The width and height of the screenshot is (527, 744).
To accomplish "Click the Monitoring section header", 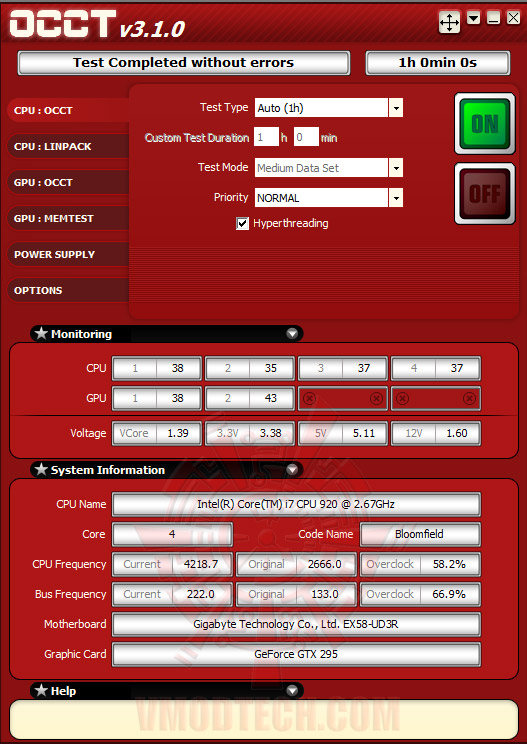I will [x=166, y=334].
